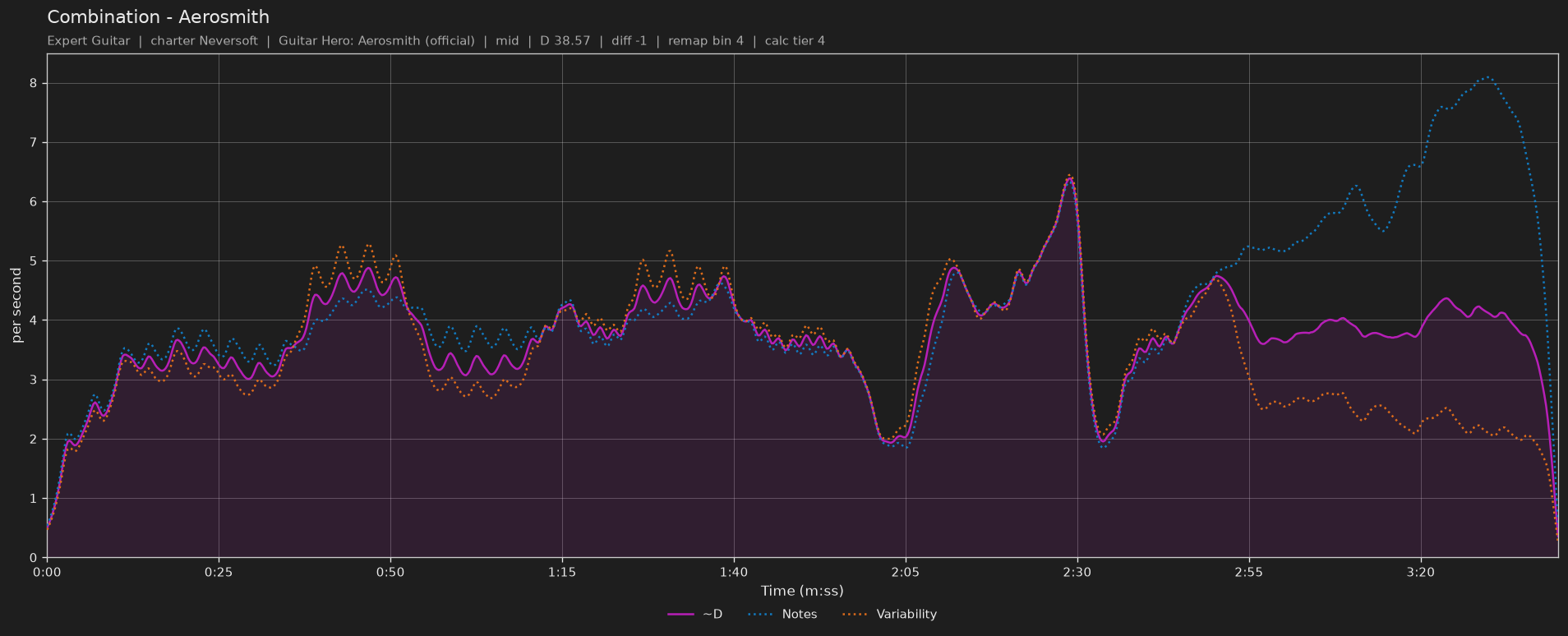1568x636 pixels.
Task: Click the 'Time (m:ss)' axis label
Action: pos(802,591)
